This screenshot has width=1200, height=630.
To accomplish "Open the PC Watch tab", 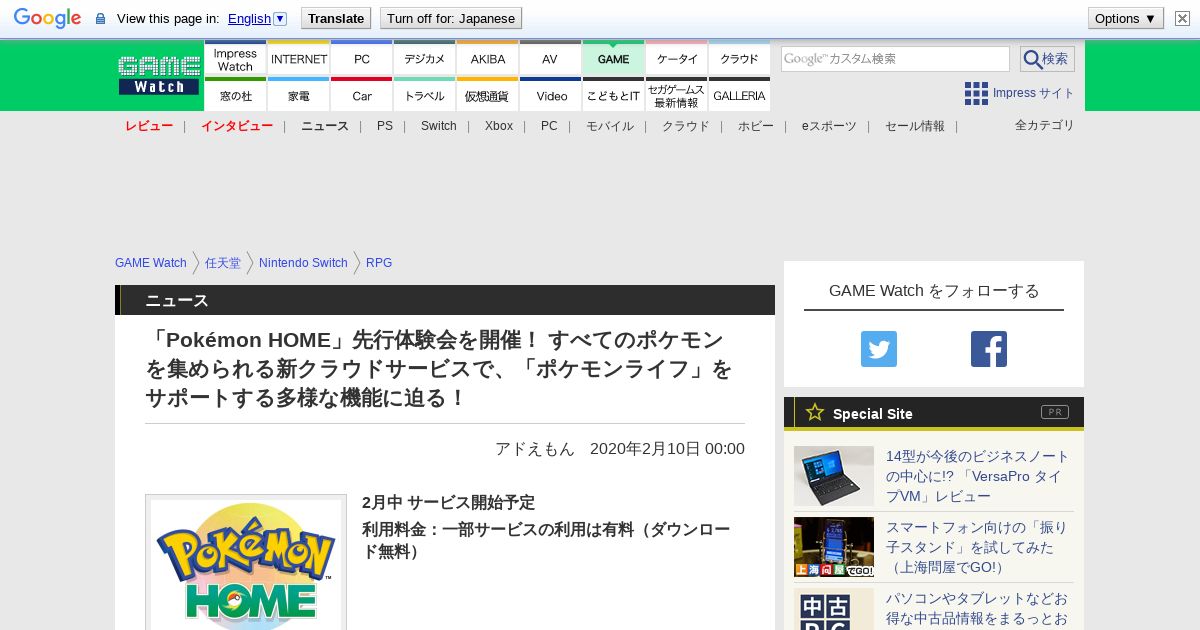I will pyautogui.click(x=362, y=59).
